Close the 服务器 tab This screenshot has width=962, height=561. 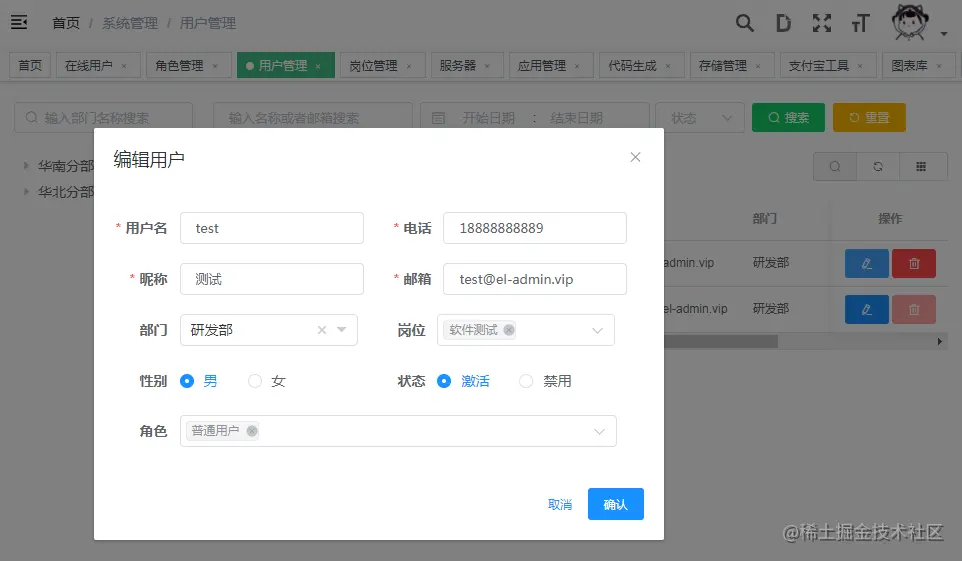click(x=487, y=66)
